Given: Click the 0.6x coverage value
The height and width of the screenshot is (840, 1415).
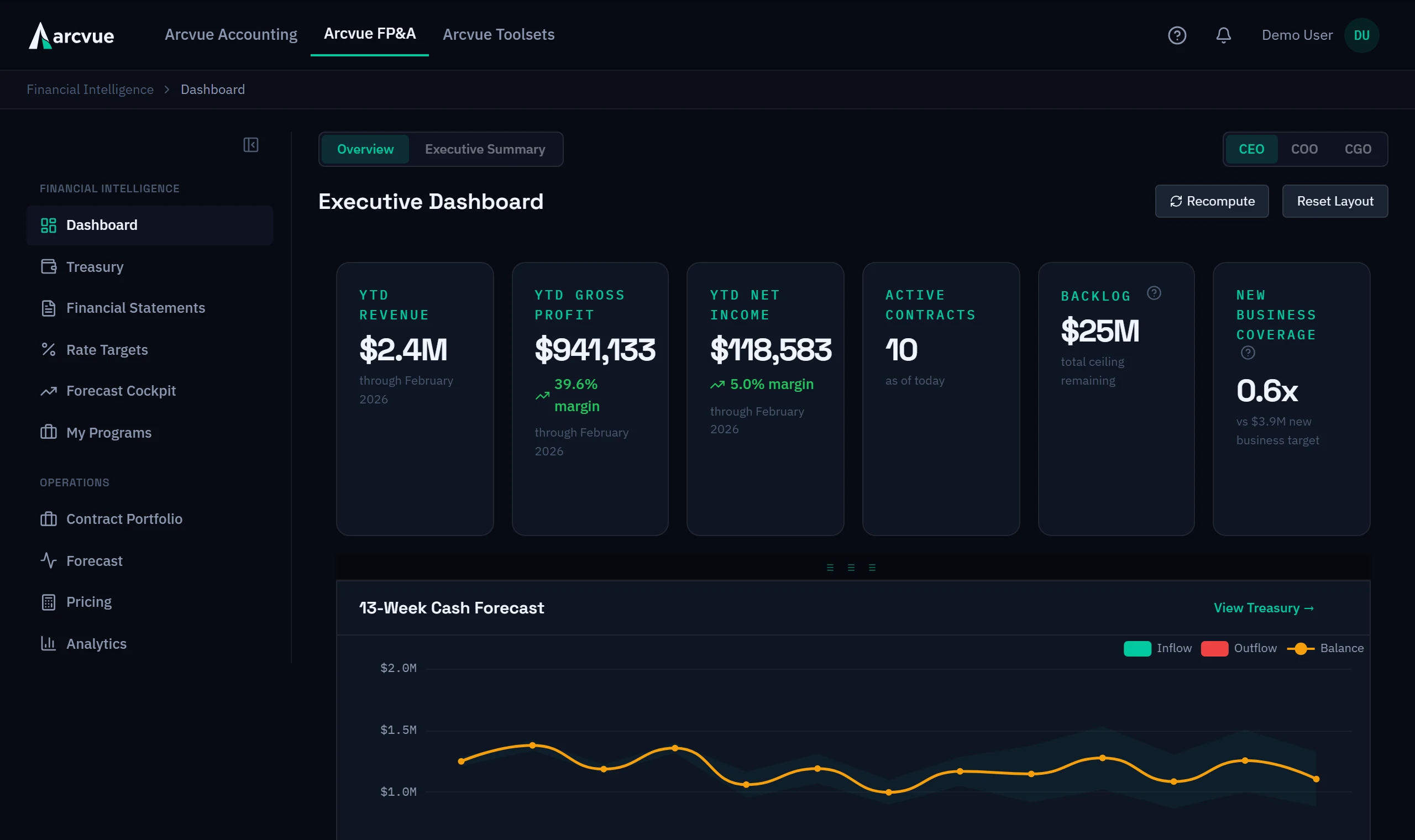Looking at the screenshot, I should [x=1267, y=391].
